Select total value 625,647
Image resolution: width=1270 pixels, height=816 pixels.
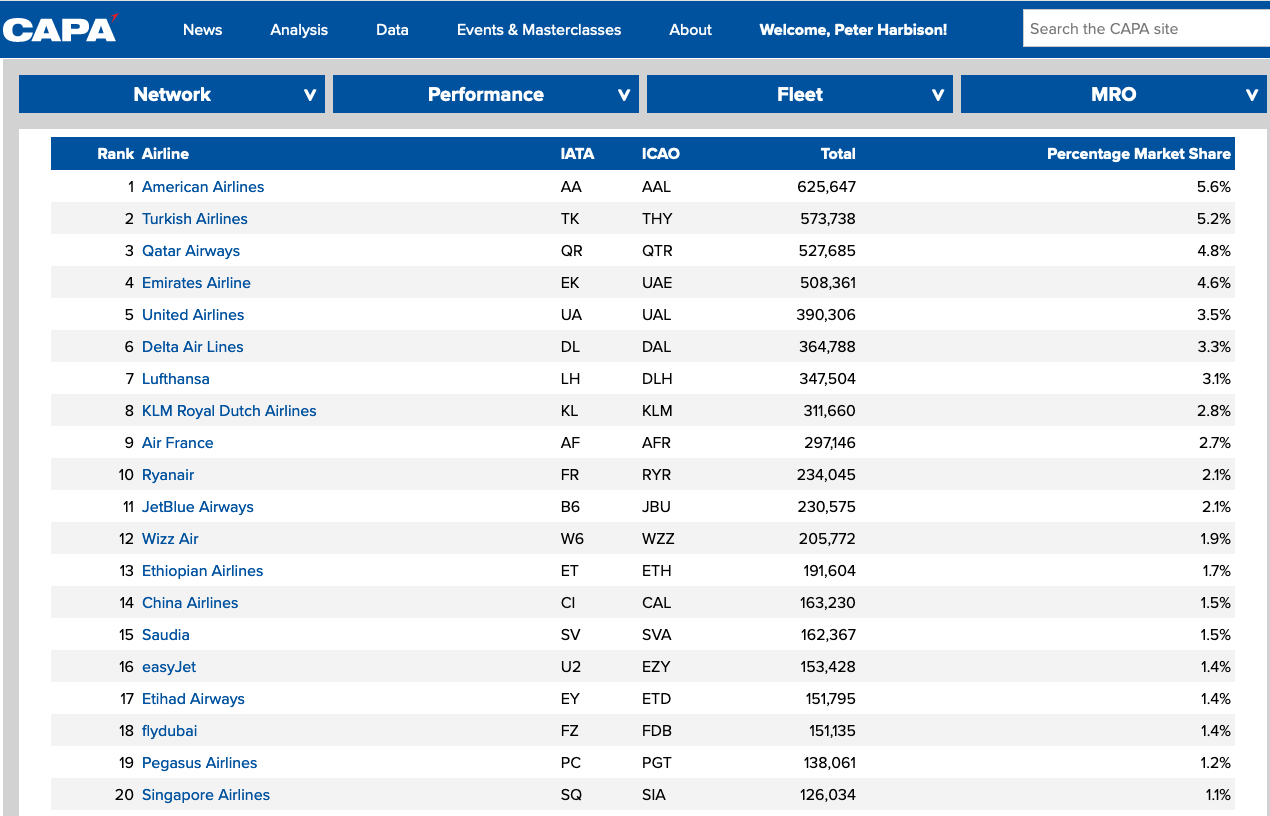(x=827, y=187)
